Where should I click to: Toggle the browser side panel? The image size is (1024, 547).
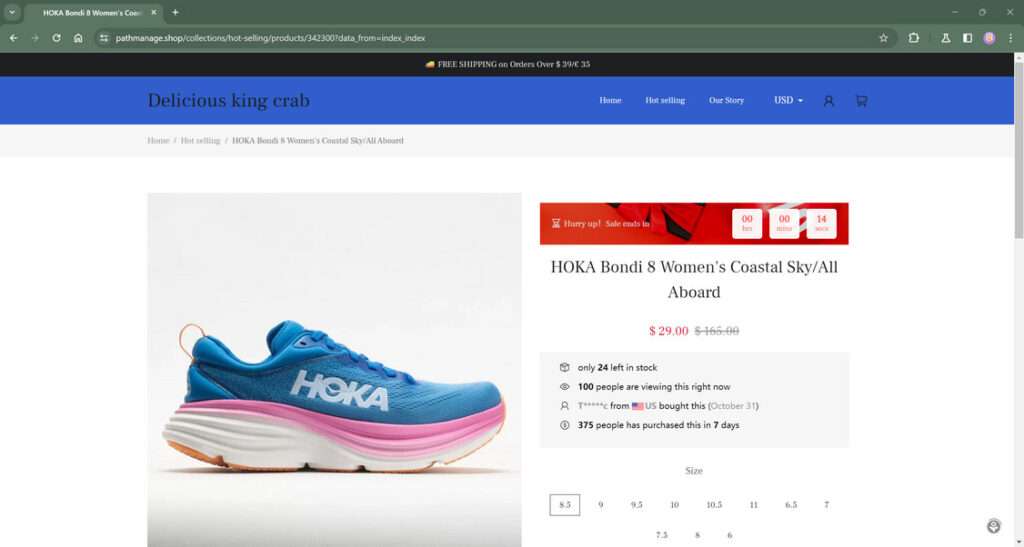click(x=967, y=38)
